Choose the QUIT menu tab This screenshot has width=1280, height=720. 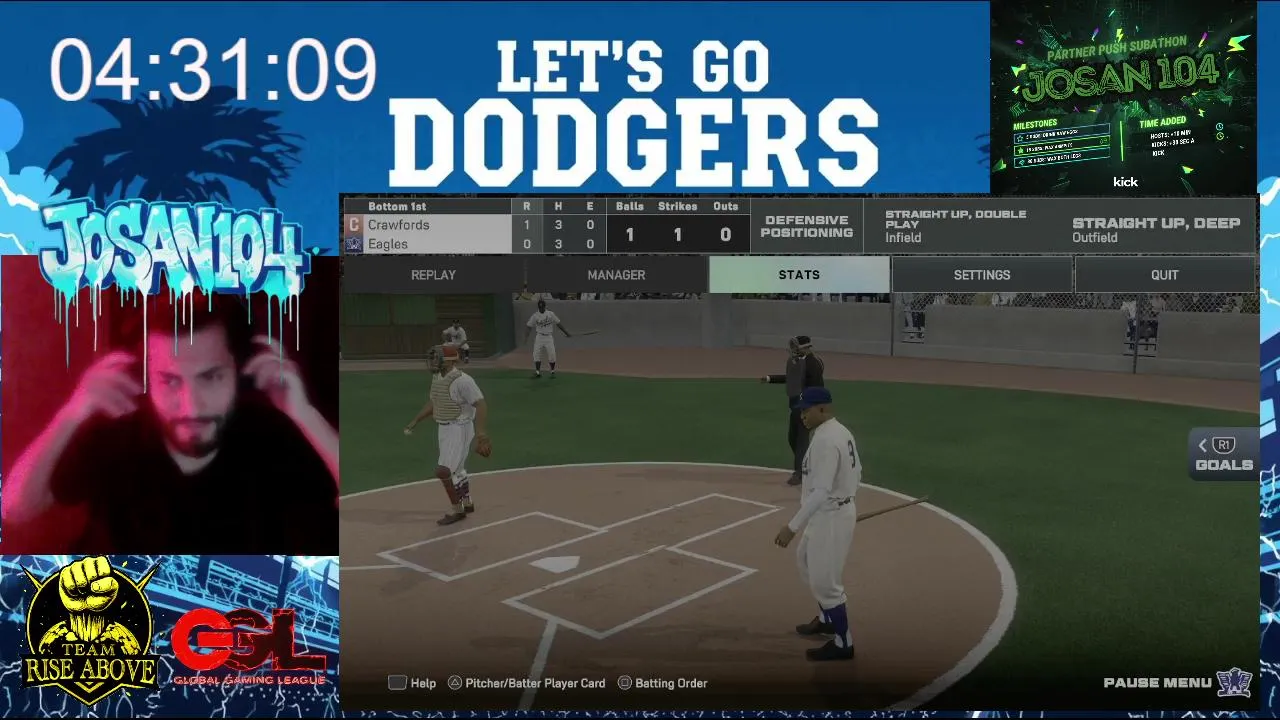1165,274
